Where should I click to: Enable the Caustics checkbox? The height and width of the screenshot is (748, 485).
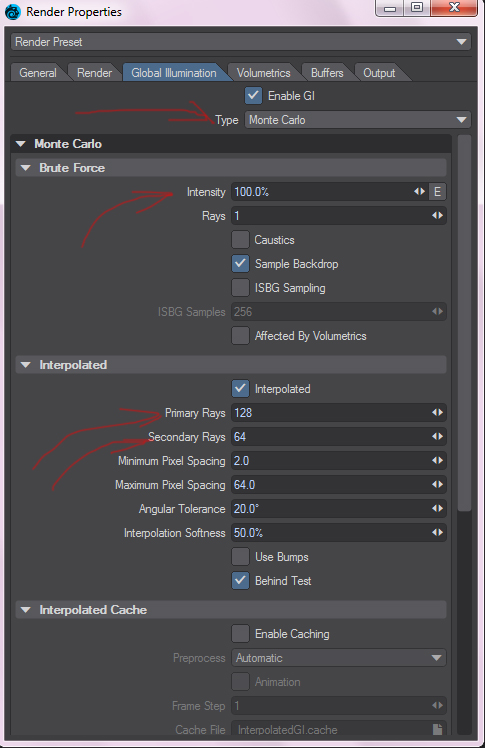point(240,239)
